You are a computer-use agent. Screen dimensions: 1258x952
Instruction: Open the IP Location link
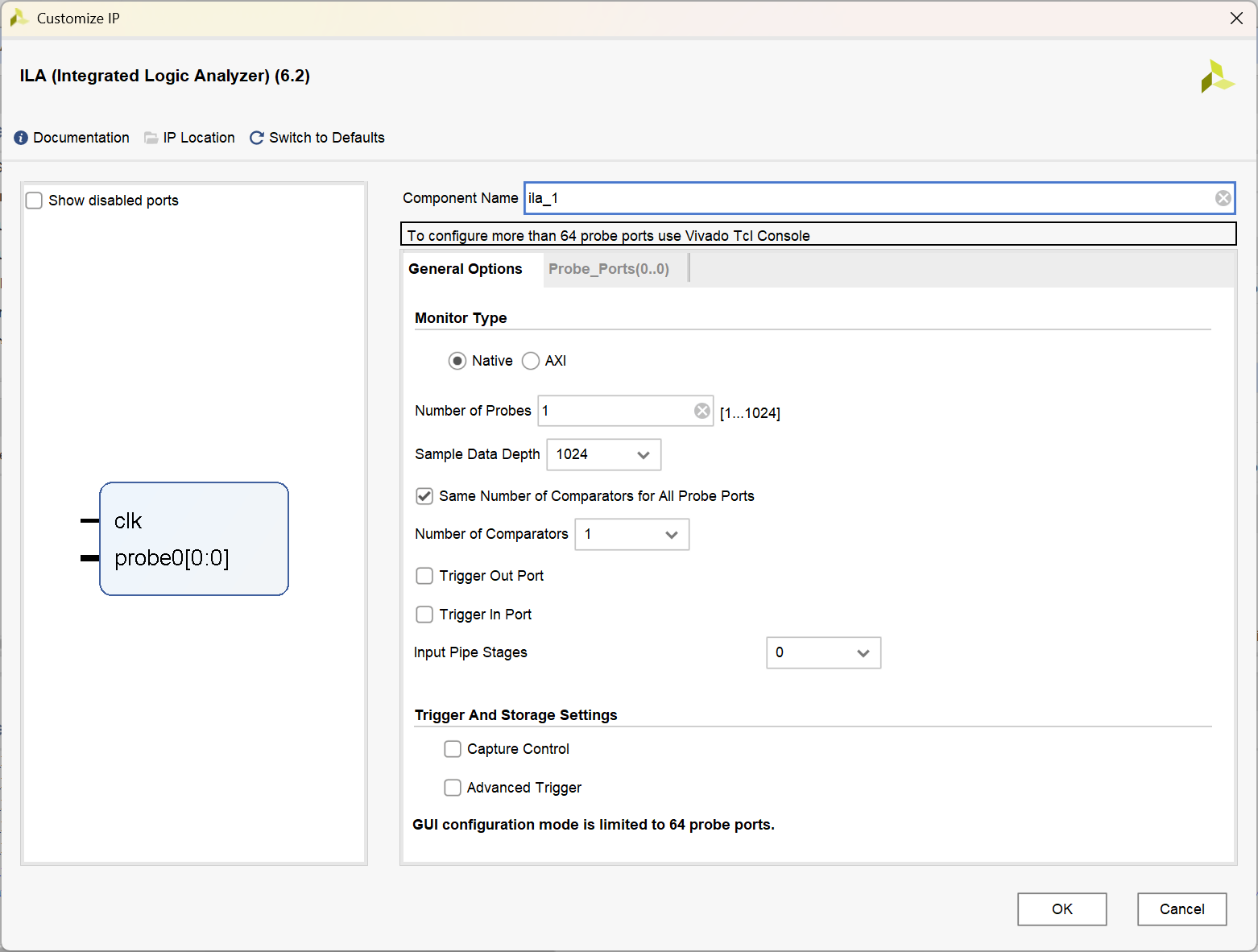(199, 138)
